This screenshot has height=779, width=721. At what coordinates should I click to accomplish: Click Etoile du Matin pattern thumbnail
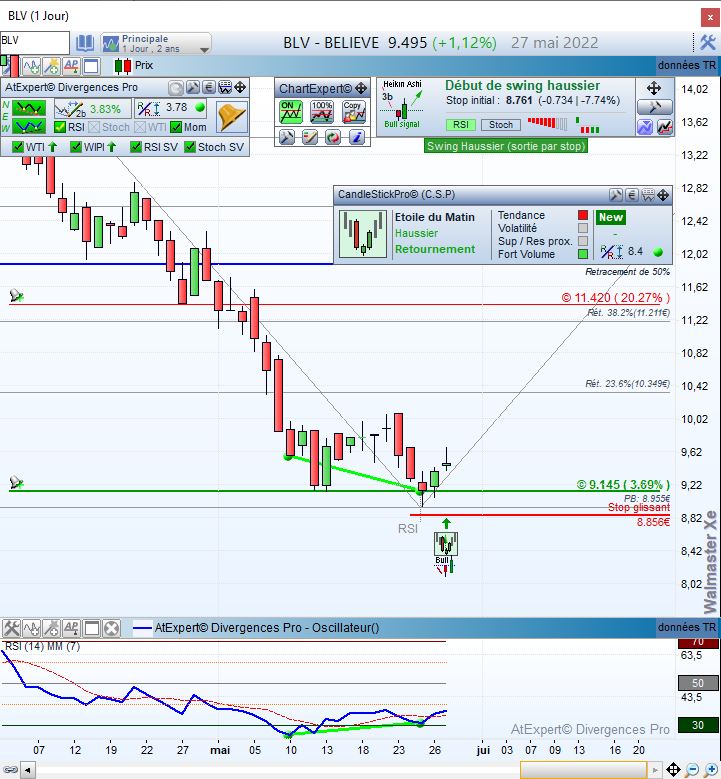(x=363, y=234)
